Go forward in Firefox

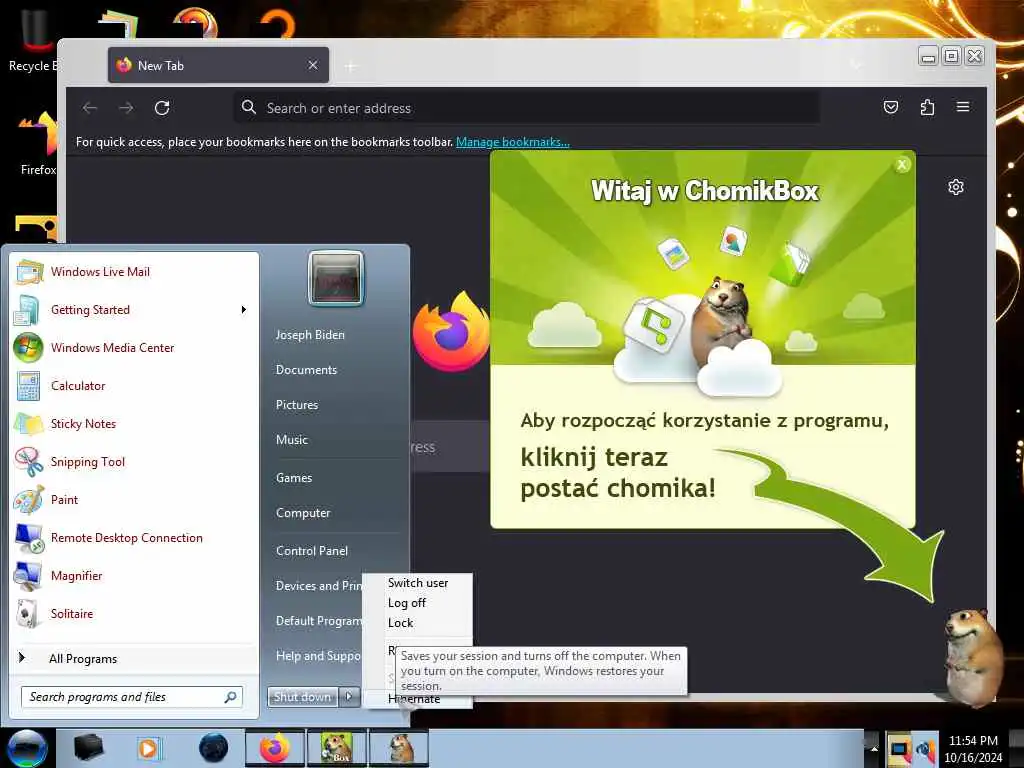126,108
